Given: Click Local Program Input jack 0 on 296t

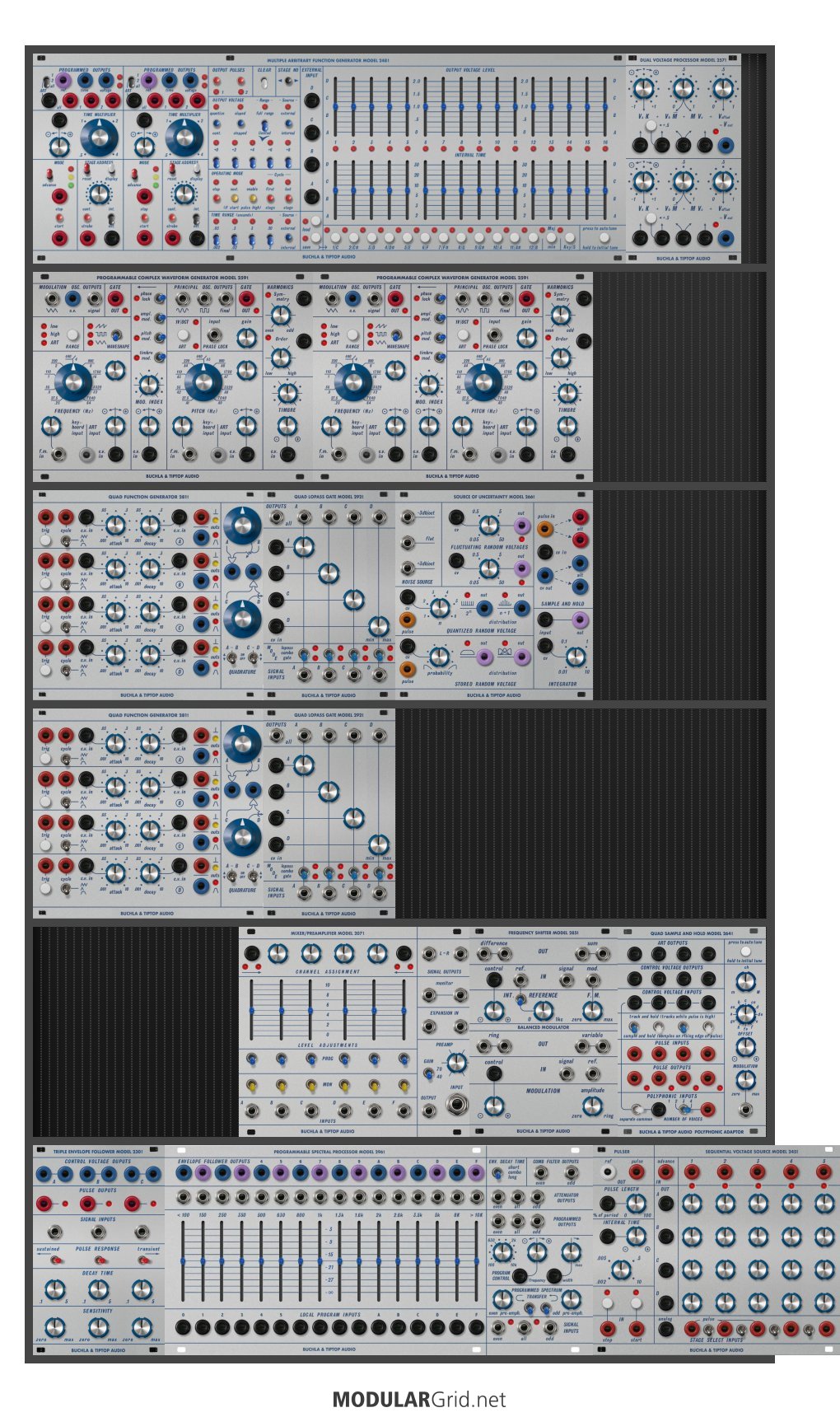Looking at the screenshot, I should pos(183,1327).
